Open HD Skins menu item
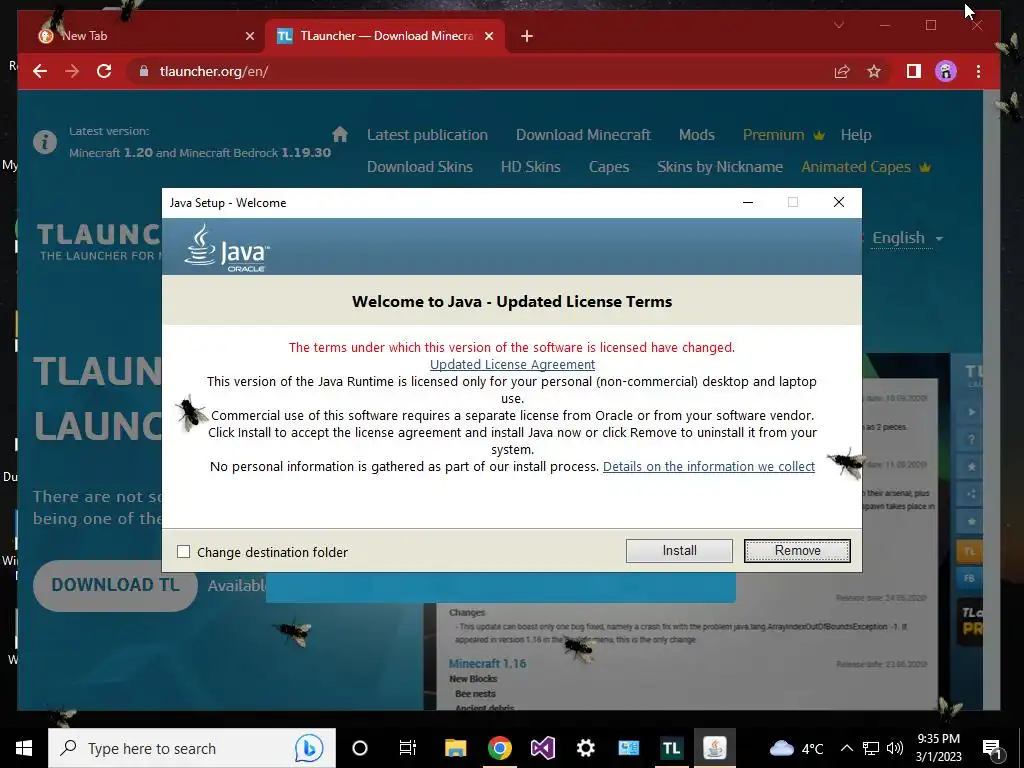Image resolution: width=1024 pixels, height=768 pixels. click(530, 167)
